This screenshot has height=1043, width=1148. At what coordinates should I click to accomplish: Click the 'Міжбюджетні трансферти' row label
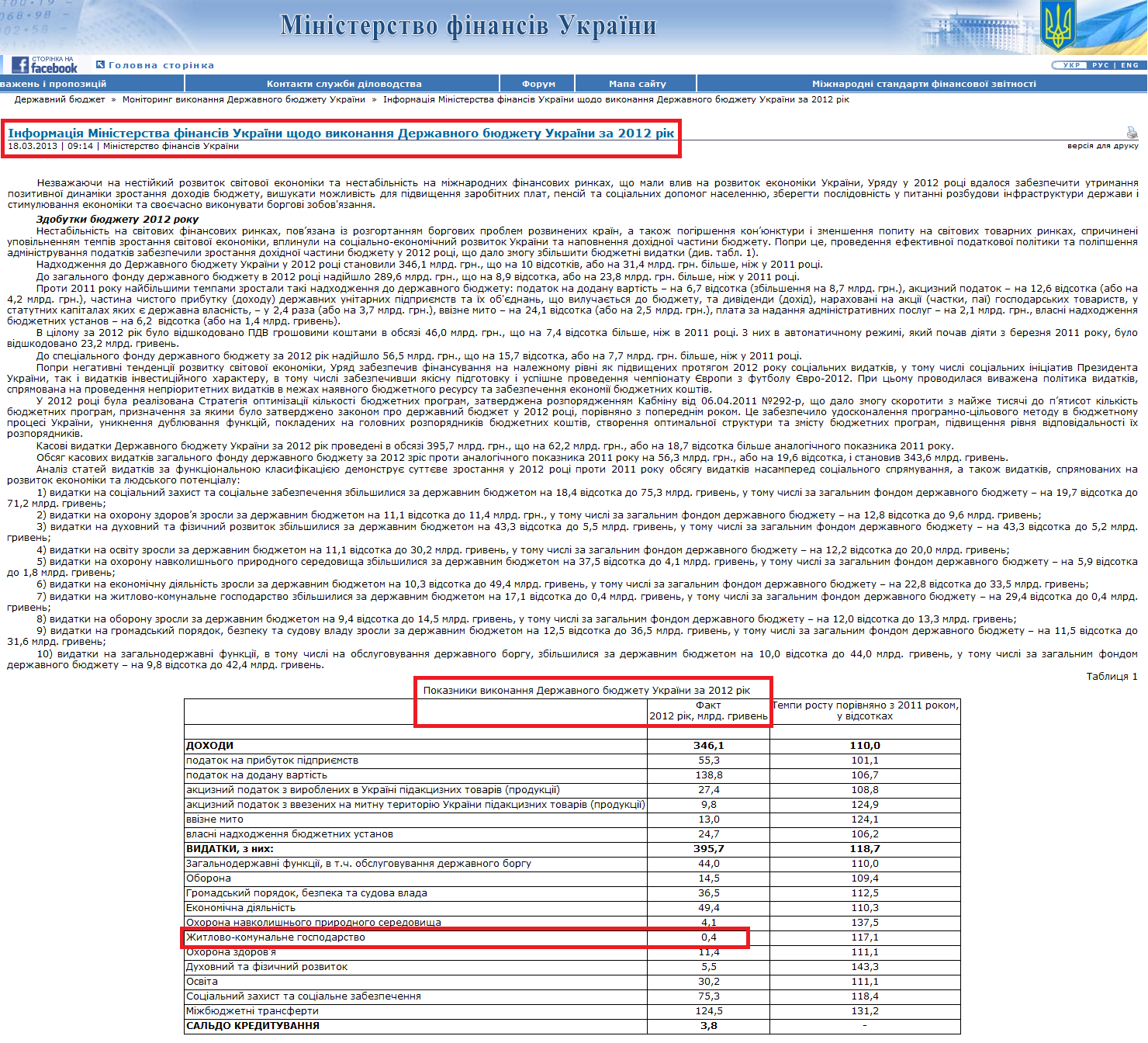252,1011
